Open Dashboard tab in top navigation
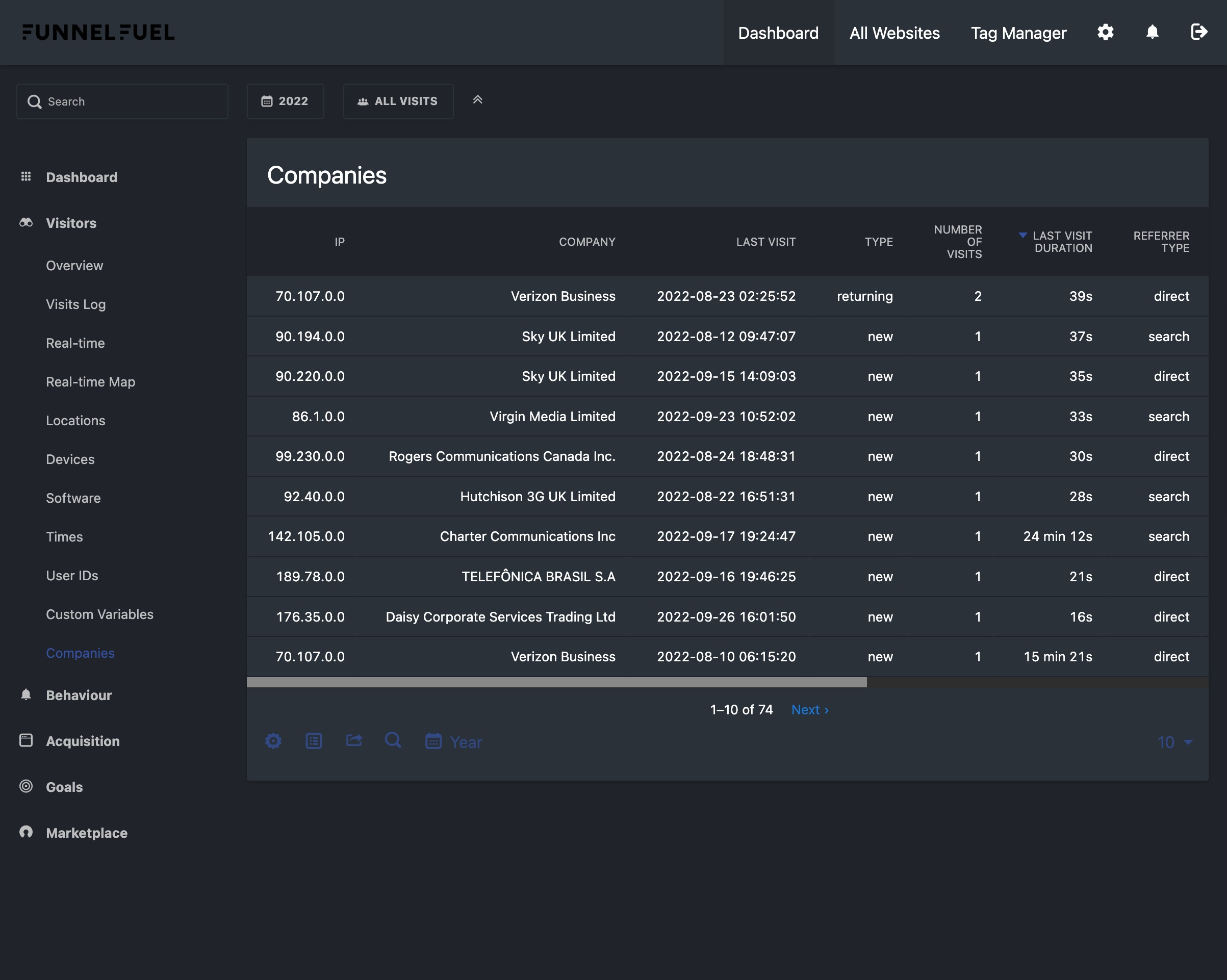Image resolution: width=1227 pixels, height=980 pixels. pos(778,33)
